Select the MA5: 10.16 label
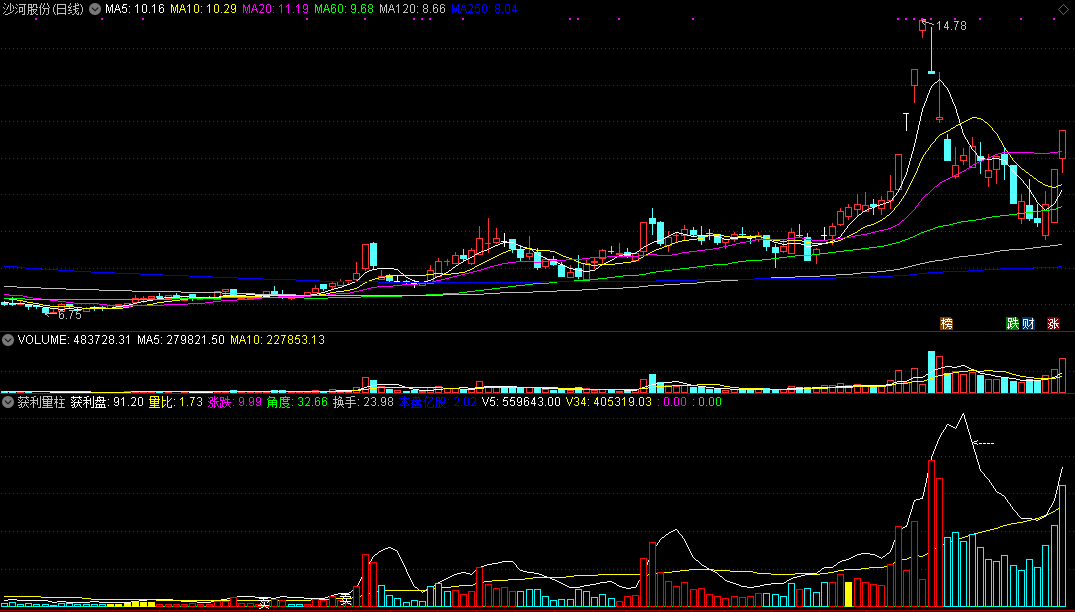This screenshot has width=1075, height=612. pos(135,10)
